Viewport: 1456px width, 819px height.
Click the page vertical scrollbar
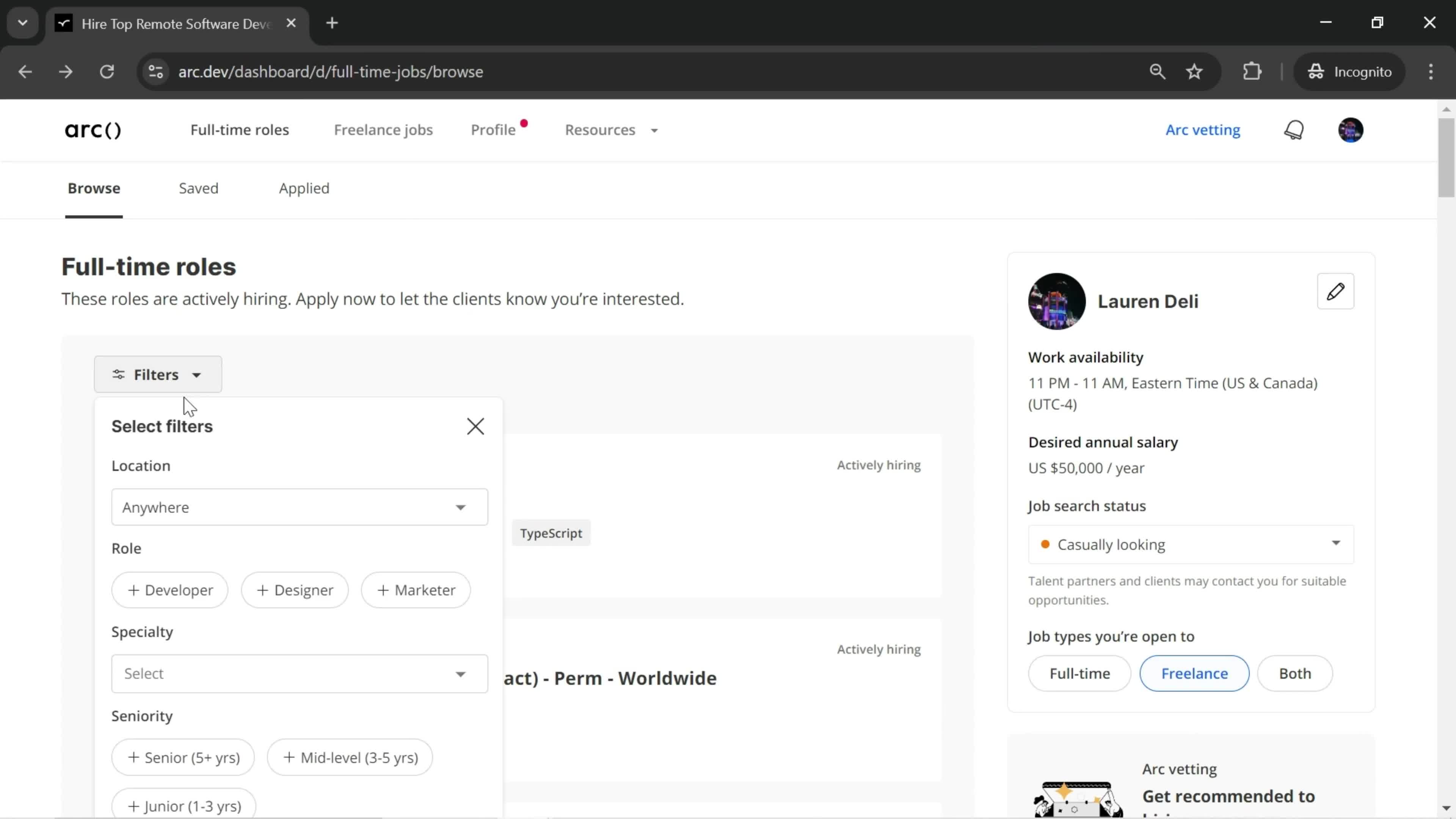tap(1447, 158)
